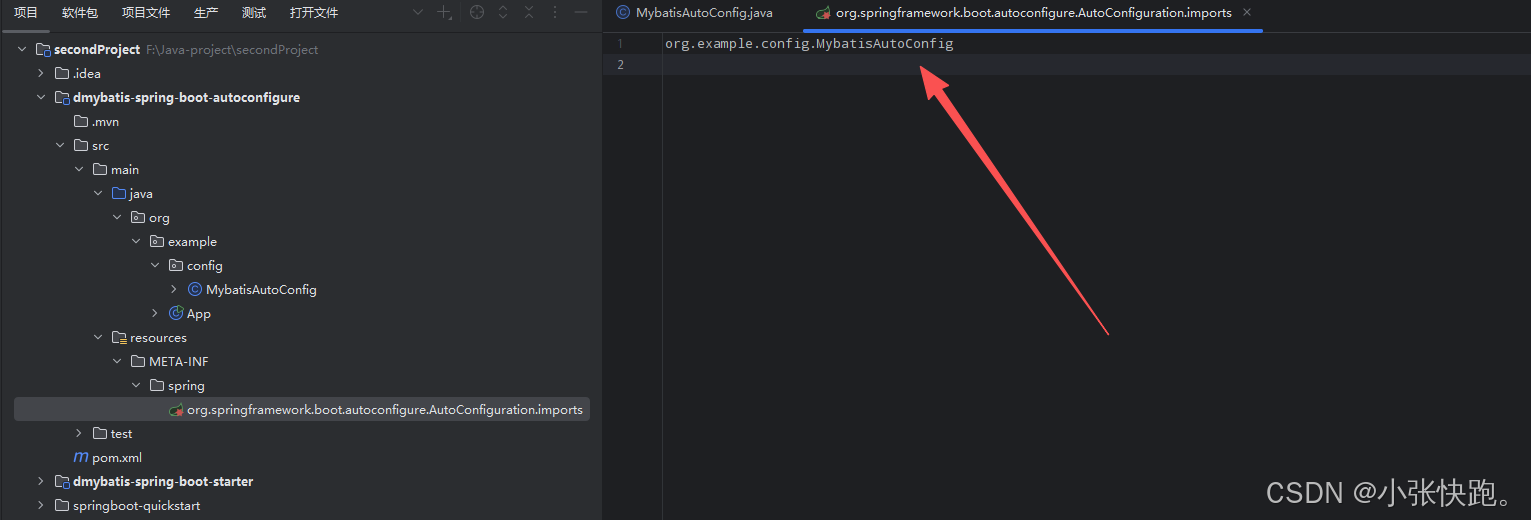
Task: Click the class icon on MybatisAutoConfig.java tab
Action: click(622, 13)
